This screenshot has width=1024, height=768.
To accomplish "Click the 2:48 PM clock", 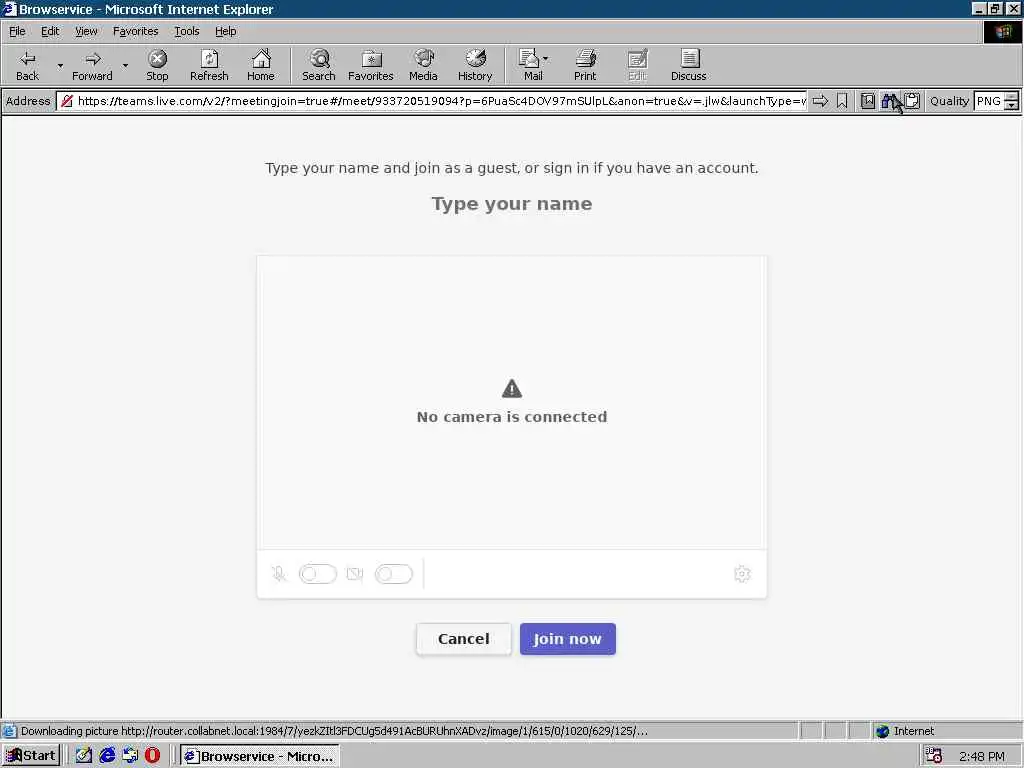I will (x=982, y=756).
